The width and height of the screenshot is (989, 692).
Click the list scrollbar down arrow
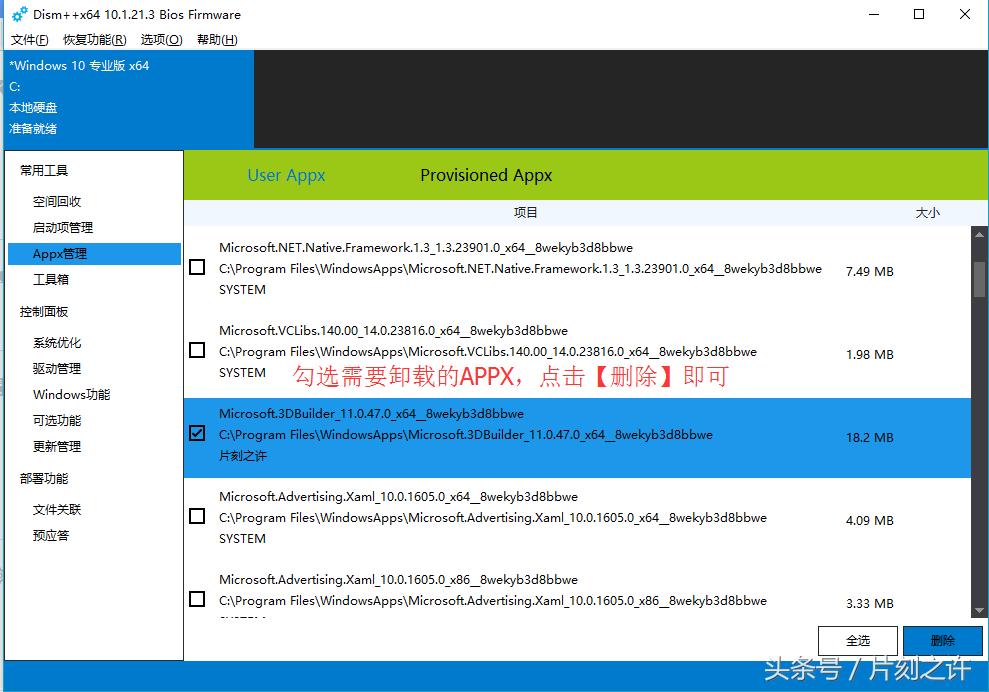coord(980,610)
